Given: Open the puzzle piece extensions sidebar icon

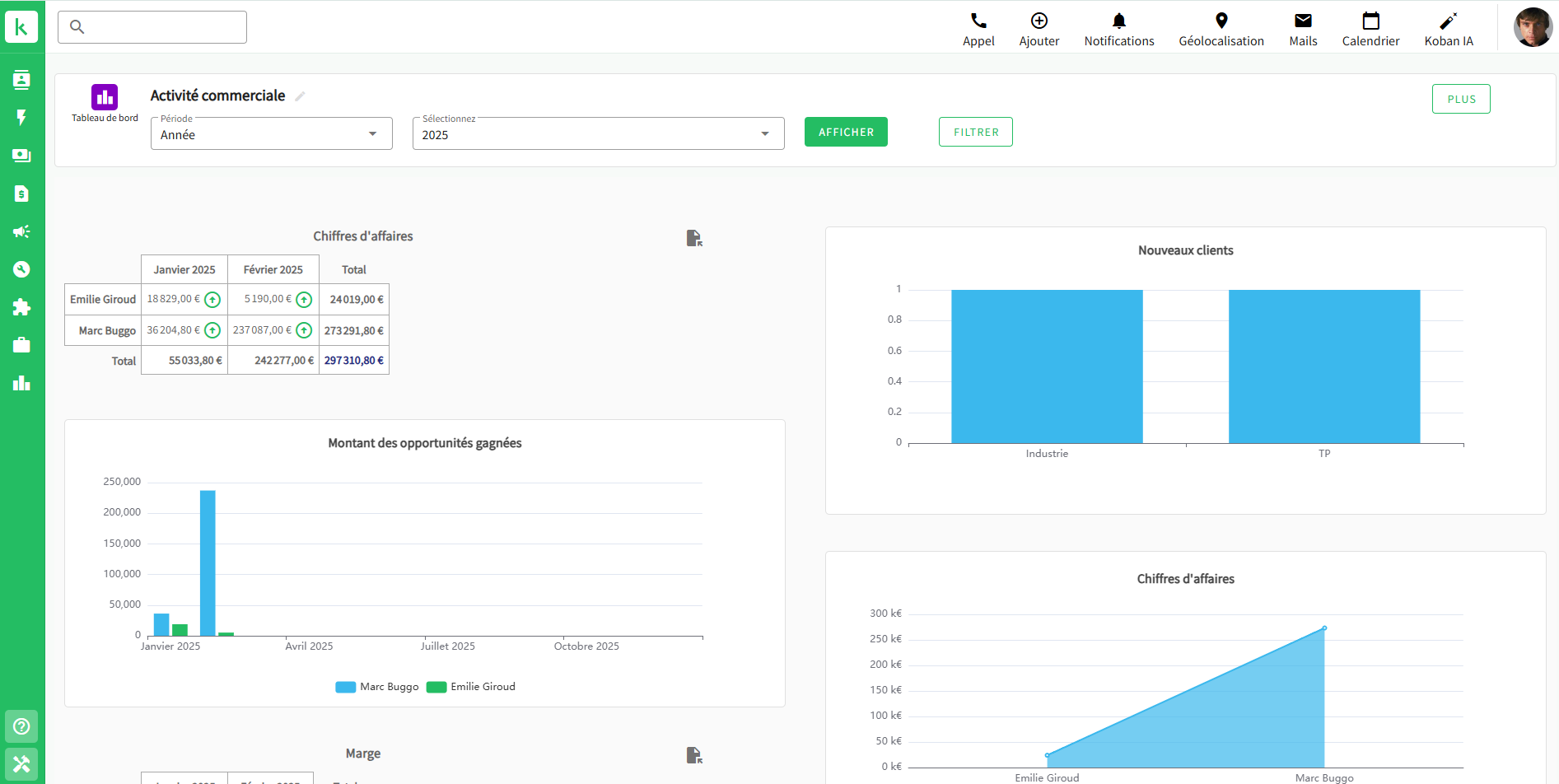Looking at the screenshot, I should [21, 307].
